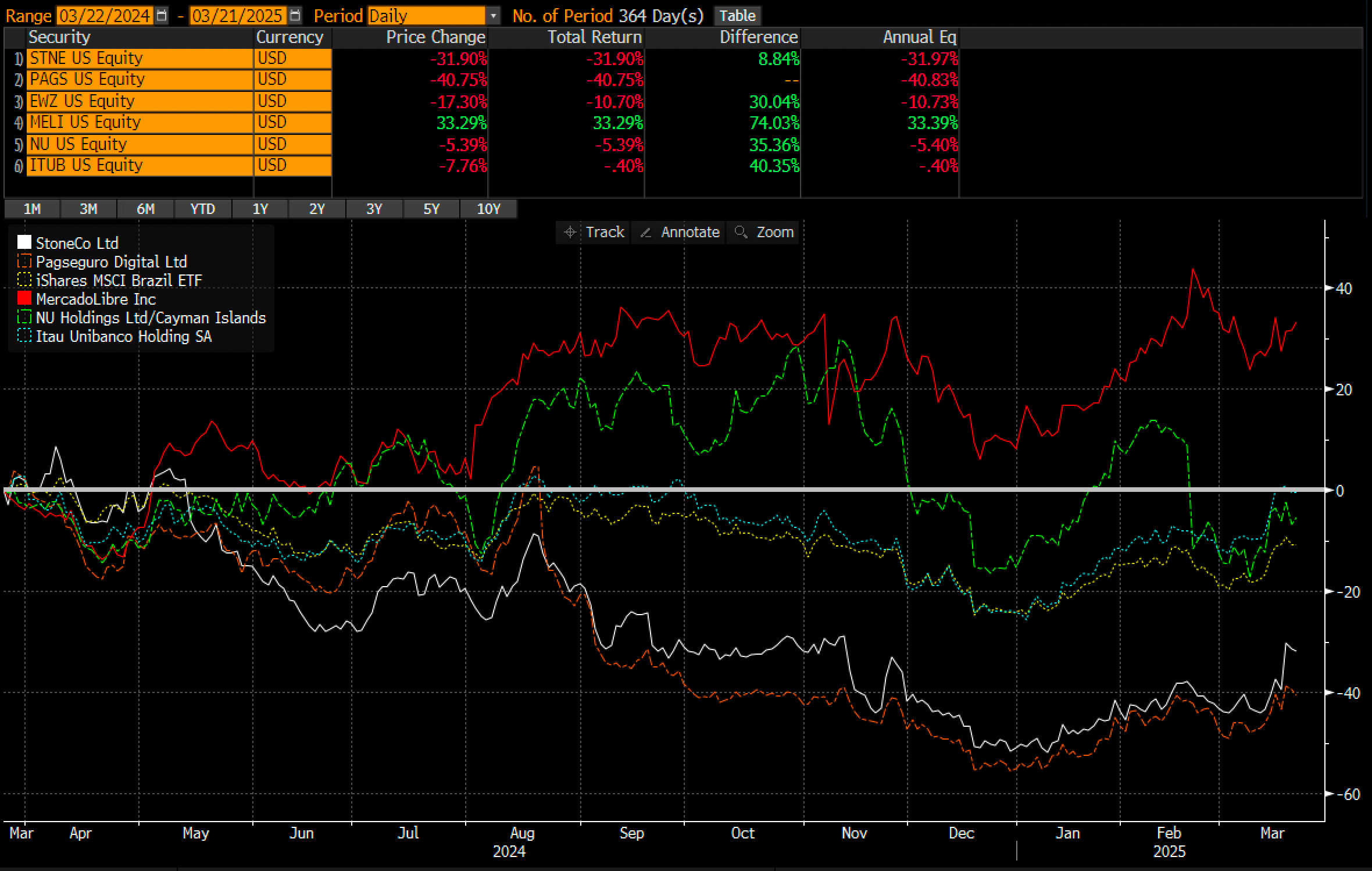Open the start date calendar picker icon
1372x871 pixels.
tap(162, 16)
